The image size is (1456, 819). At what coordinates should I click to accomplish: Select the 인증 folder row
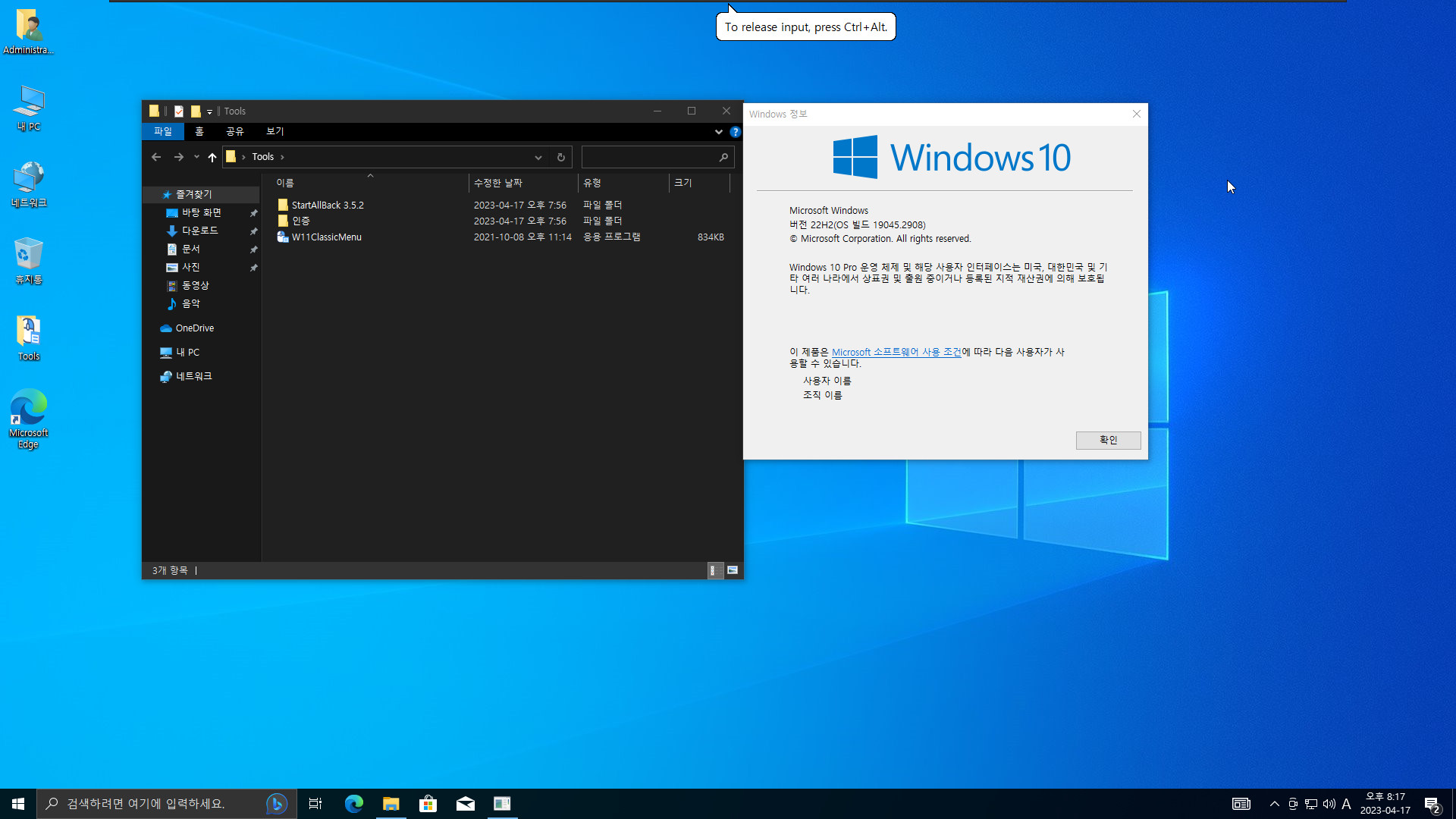(500, 221)
